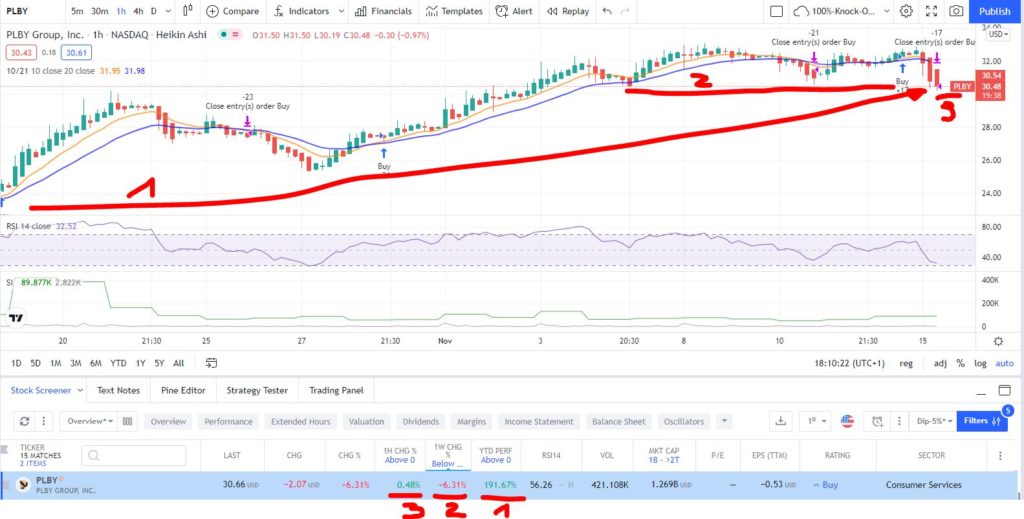Select the Performance column tab
The height and width of the screenshot is (519, 1024).
pos(229,422)
